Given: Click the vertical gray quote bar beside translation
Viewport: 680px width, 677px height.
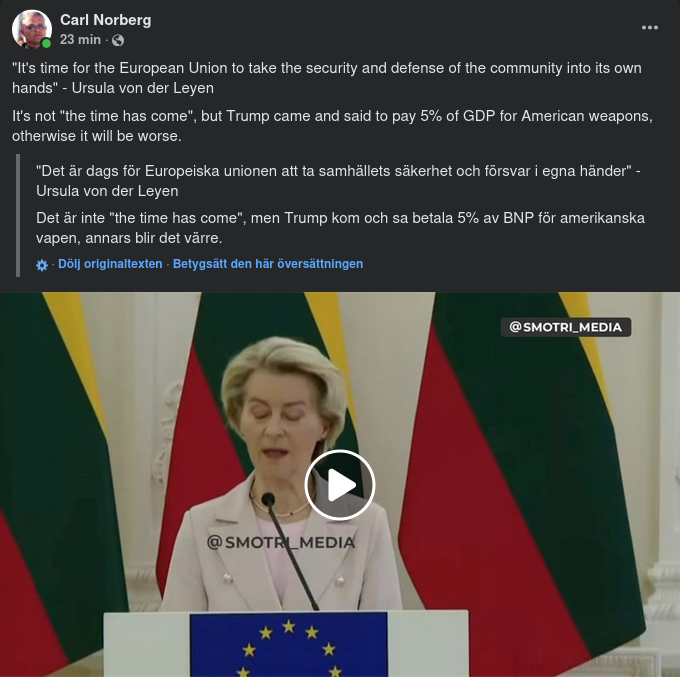Looking at the screenshot, I should tap(18, 215).
